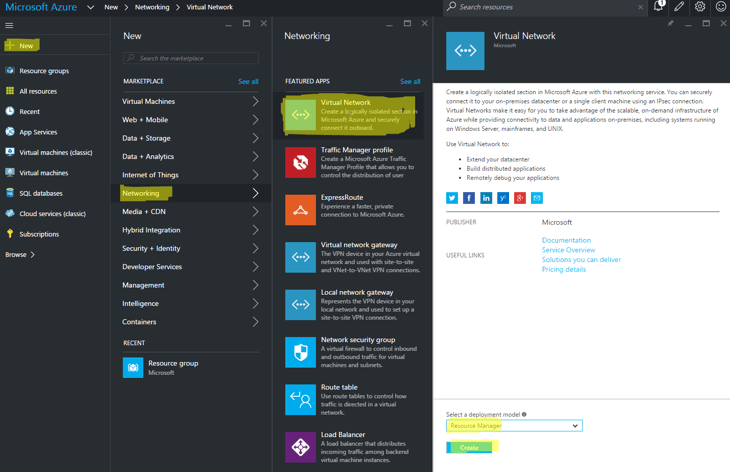The height and width of the screenshot is (472, 730).
Task: Select Network security group shield icon
Action: (300, 352)
